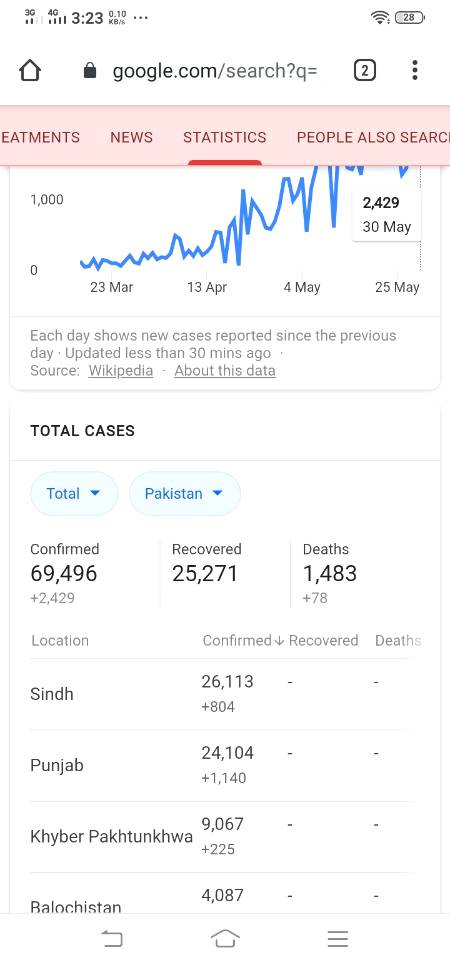Select the STATISTICS tab
The image size is (450, 965).
(225, 137)
